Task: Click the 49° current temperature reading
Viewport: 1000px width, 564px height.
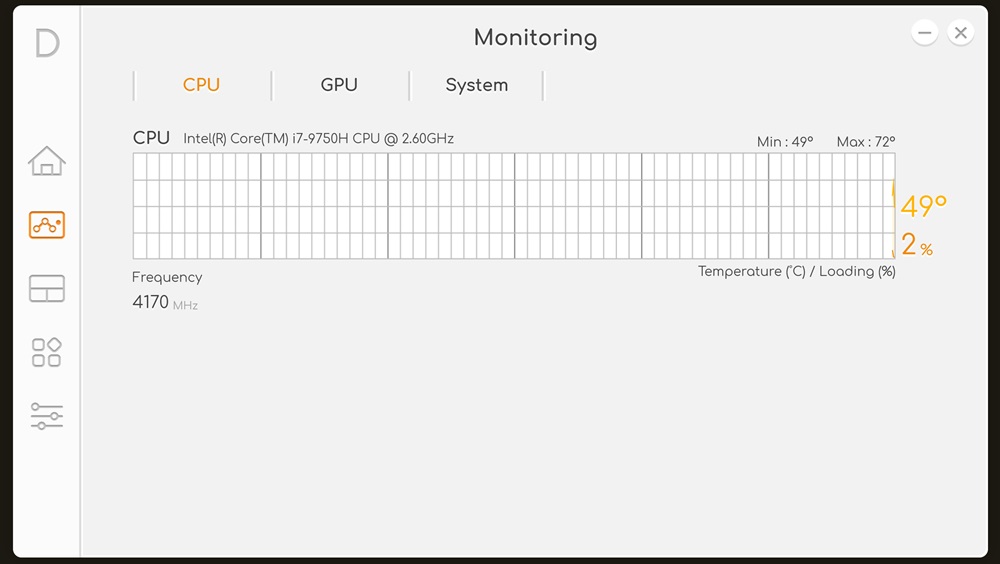Action: [x=923, y=206]
